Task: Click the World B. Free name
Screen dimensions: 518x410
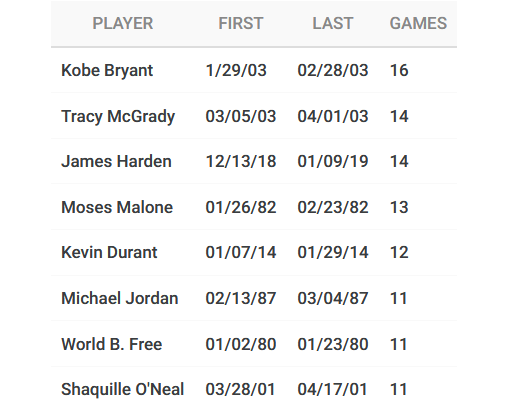Action: 112,344
